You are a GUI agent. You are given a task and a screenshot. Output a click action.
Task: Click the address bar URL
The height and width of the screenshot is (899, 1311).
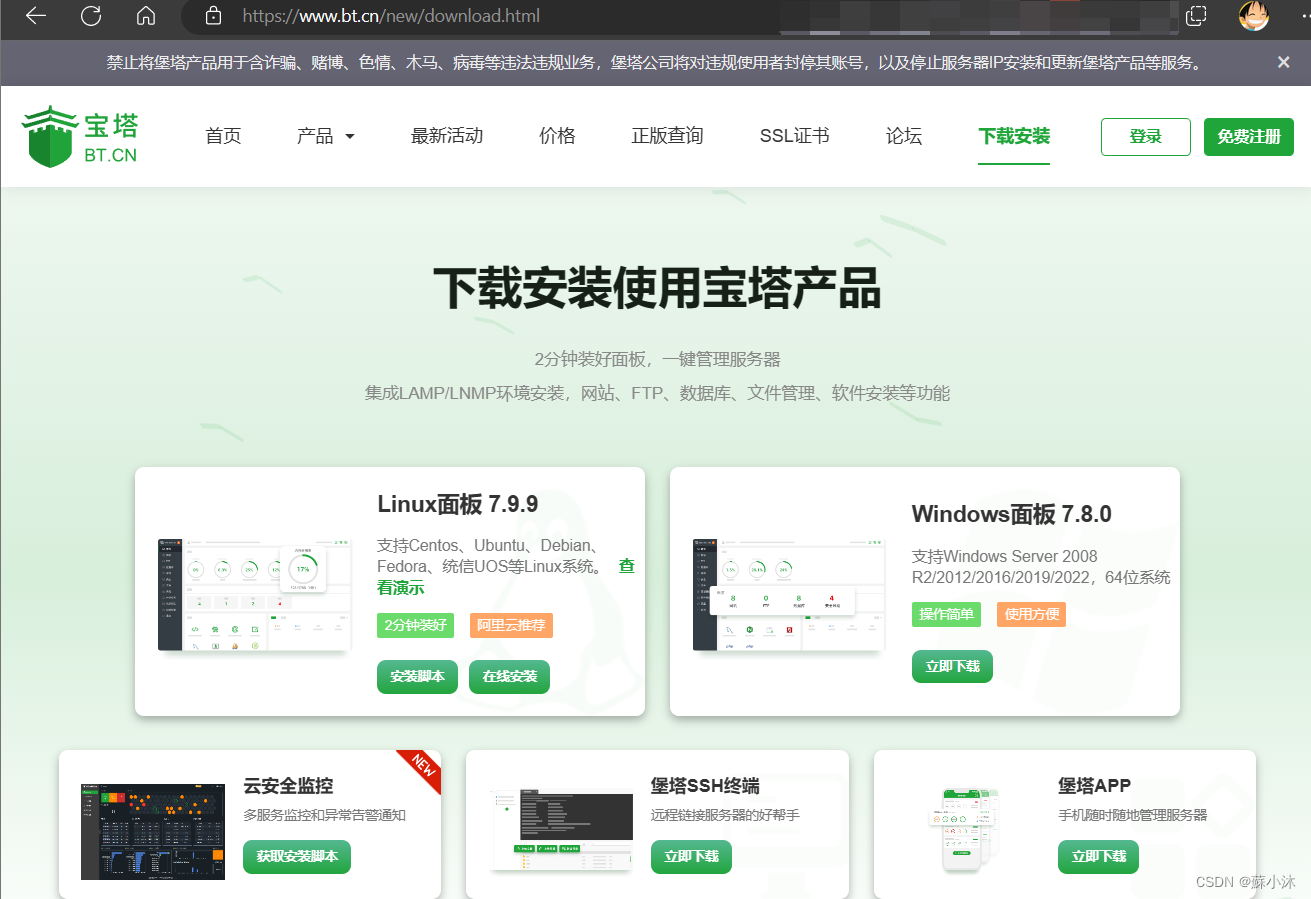[x=391, y=16]
